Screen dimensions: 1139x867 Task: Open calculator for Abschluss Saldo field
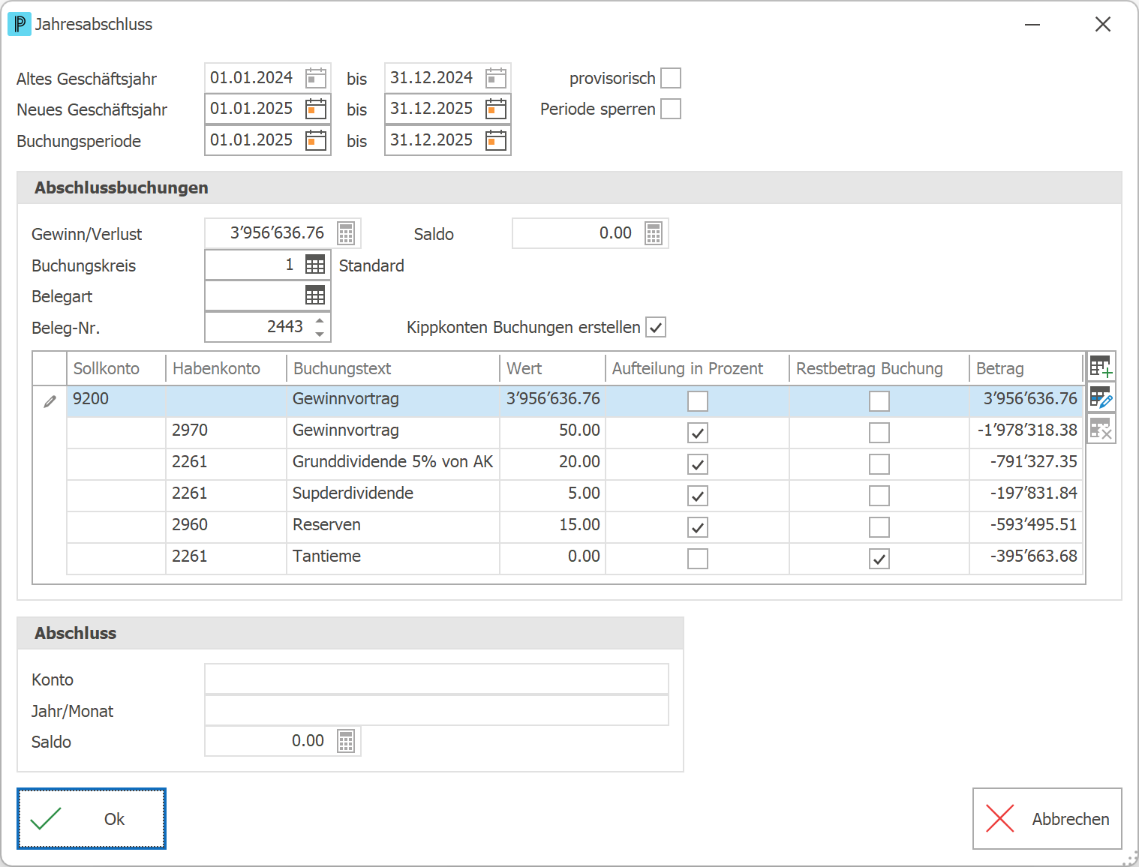click(x=346, y=741)
